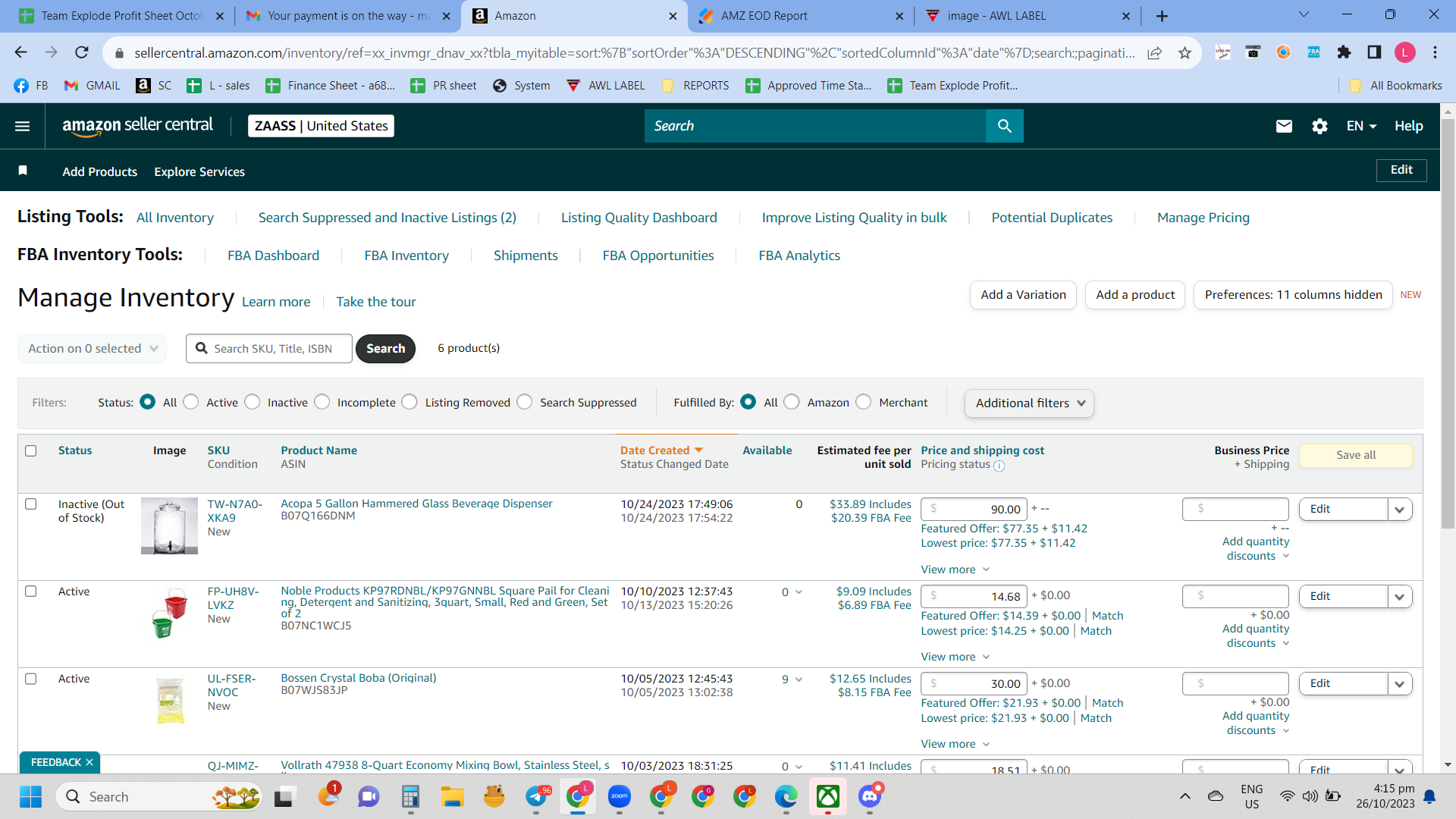Select the Listing Removed status filter
The height and width of the screenshot is (819, 1456).
[x=409, y=402]
